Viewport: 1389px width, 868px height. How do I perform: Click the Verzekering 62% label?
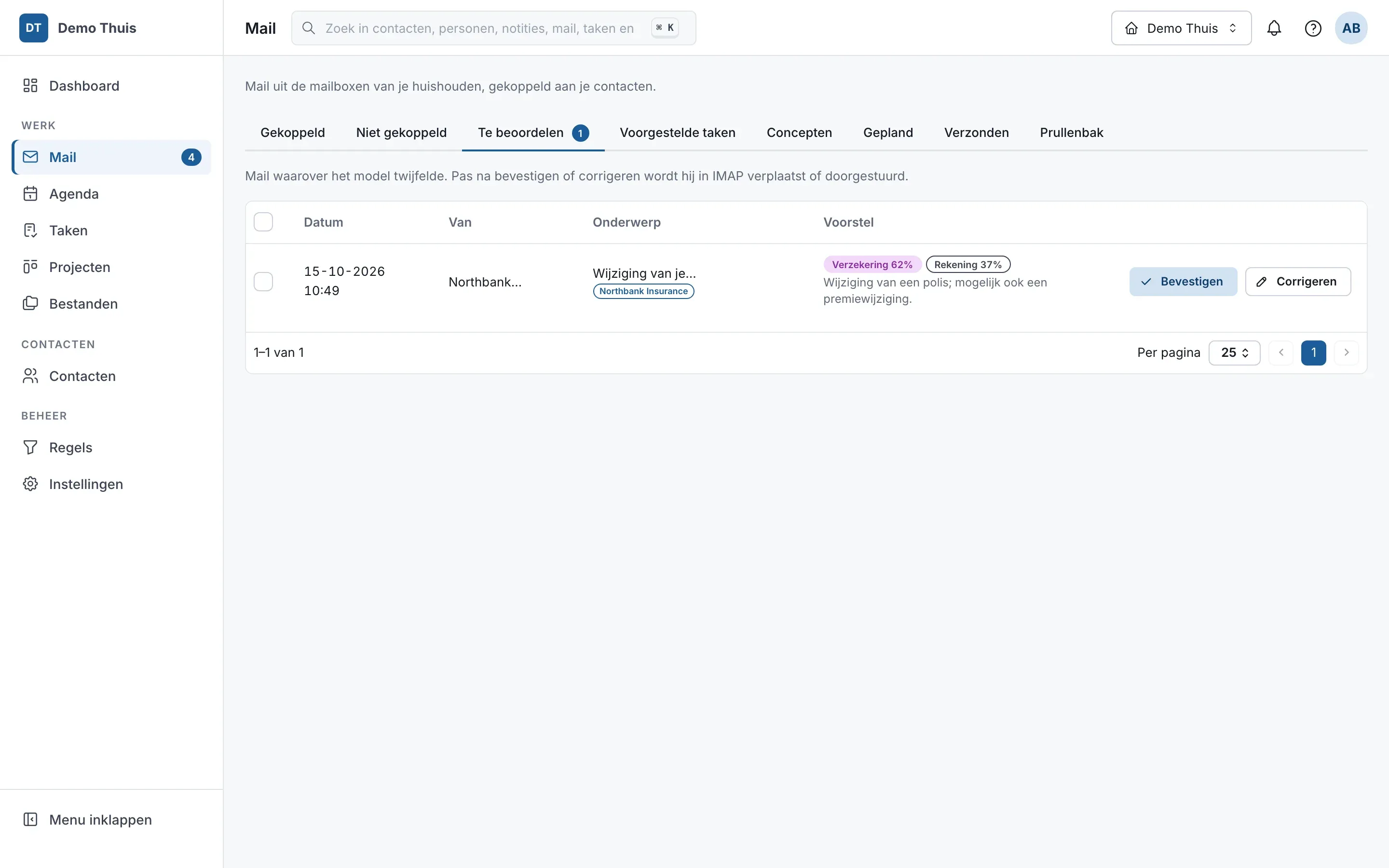[872, 265]
